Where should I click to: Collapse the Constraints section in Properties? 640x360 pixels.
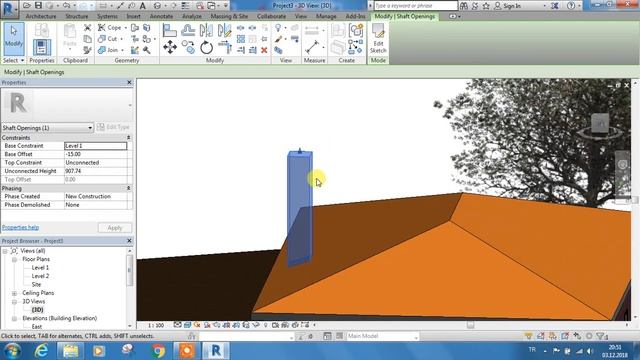pyautogui.click(x=129, y=138)
